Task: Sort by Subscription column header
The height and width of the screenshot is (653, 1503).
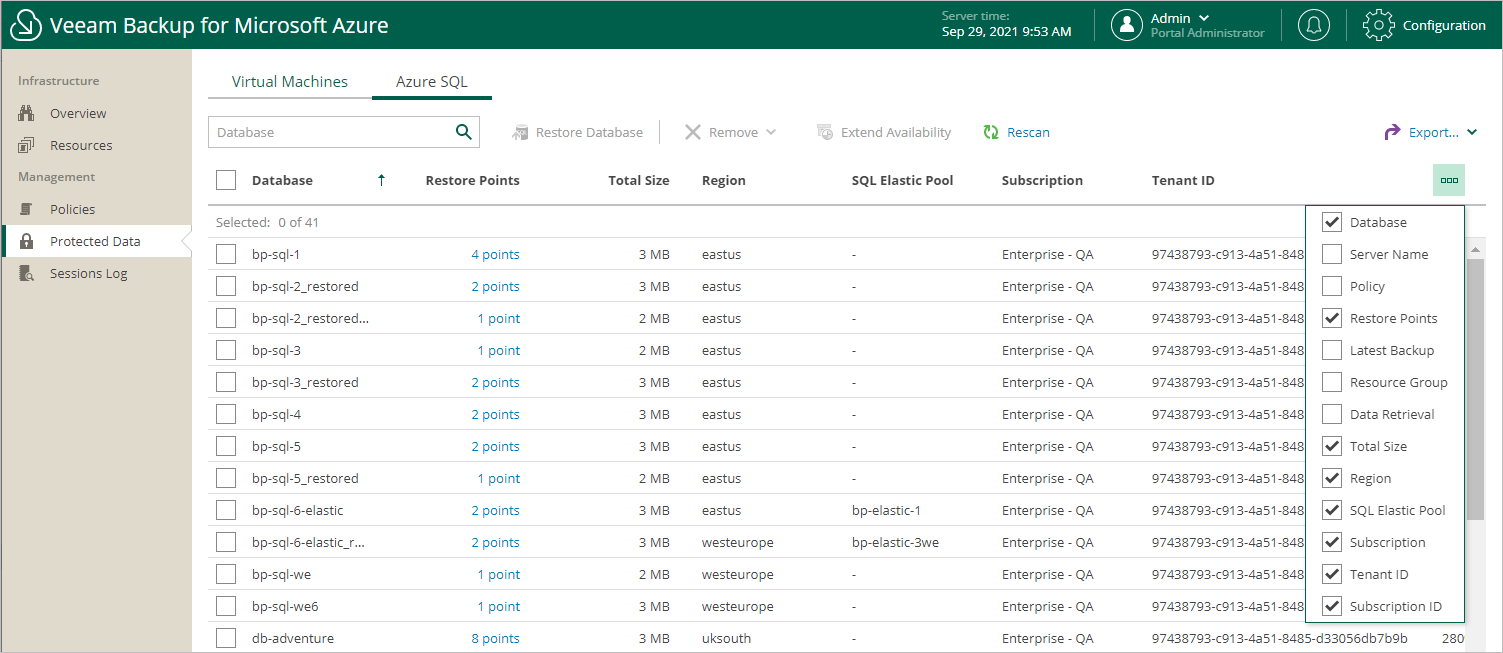Action: 1042,180
